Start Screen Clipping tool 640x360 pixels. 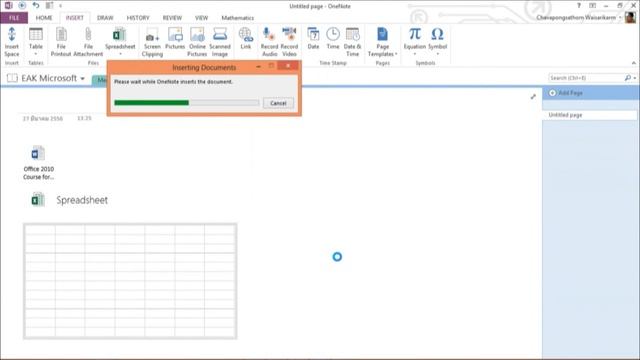pyautogui.click(x=152, y=42)
